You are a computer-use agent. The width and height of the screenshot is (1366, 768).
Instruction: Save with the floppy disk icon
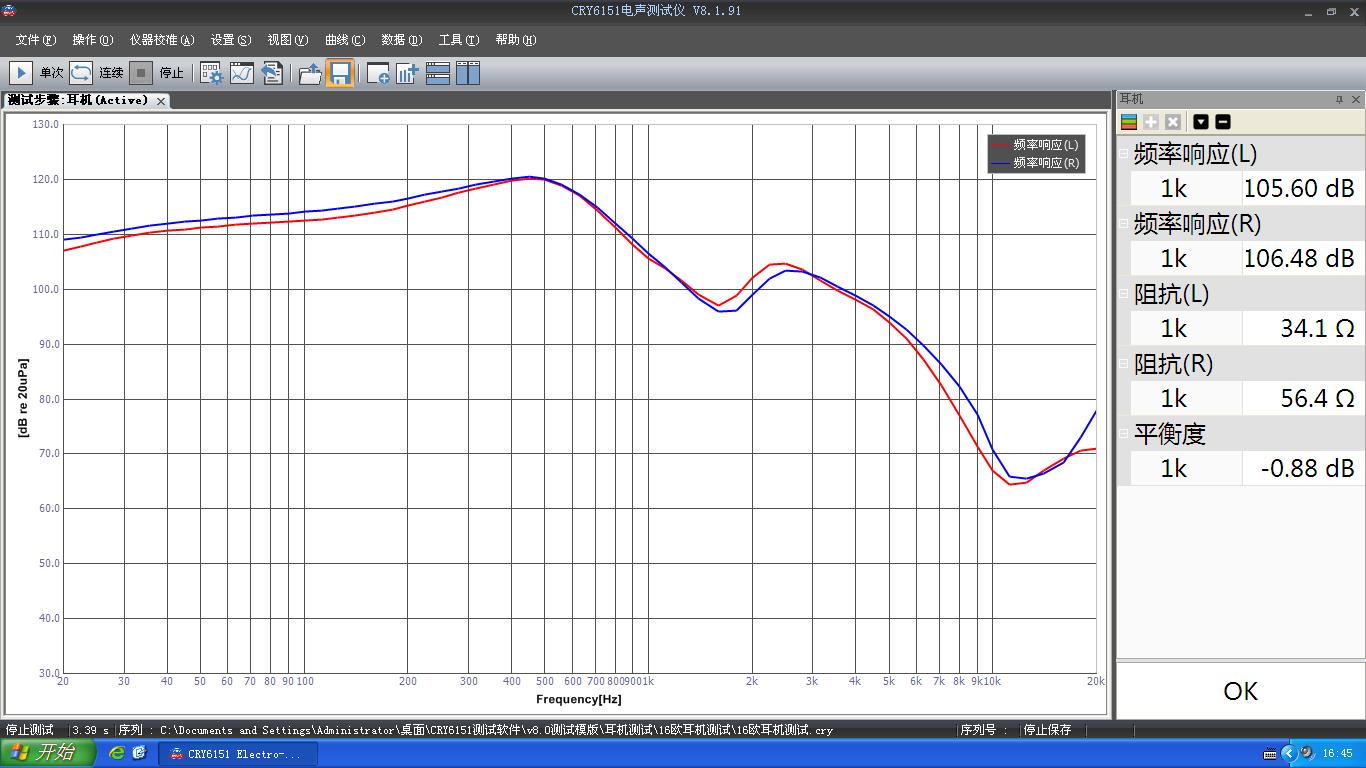(340, 73)
